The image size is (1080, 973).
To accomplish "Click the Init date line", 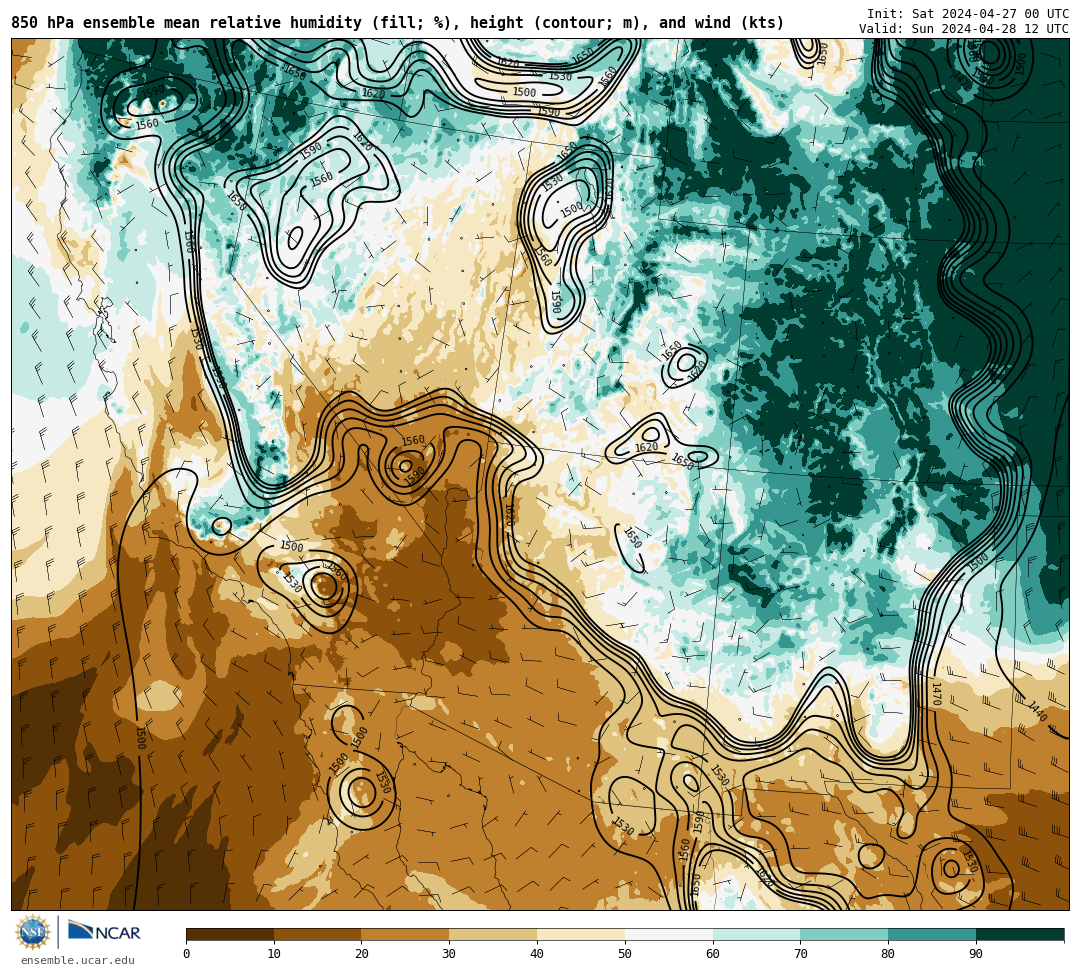I will pos(968,14).
